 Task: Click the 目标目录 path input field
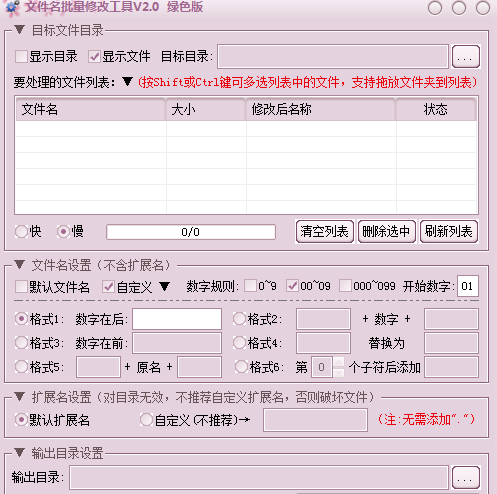[x=333, y=57]
